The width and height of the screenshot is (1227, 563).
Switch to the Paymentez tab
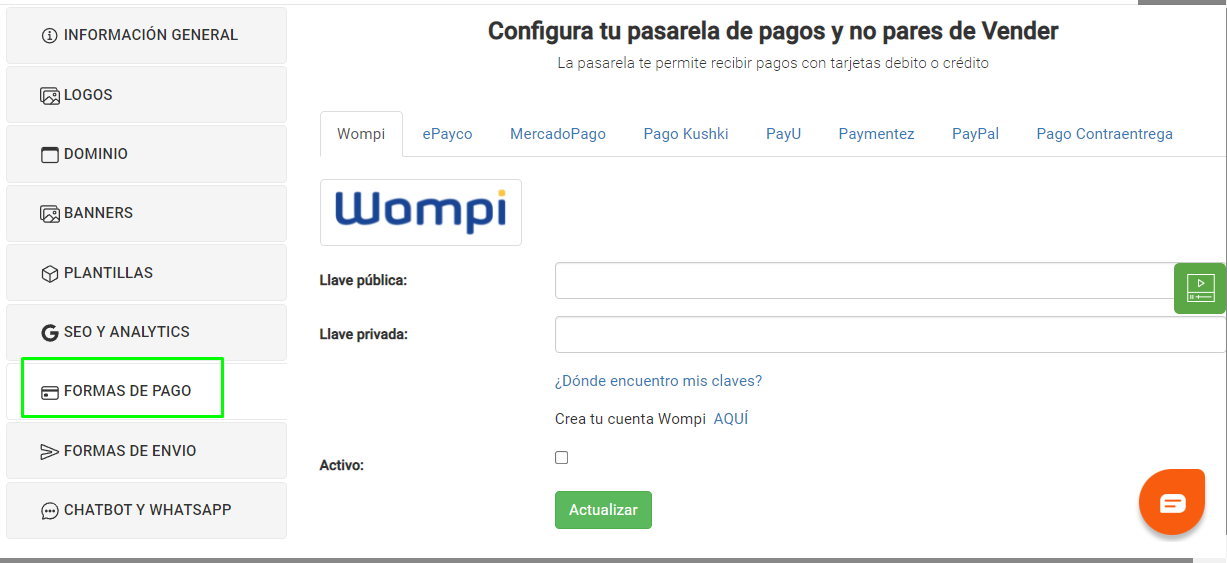877,134
